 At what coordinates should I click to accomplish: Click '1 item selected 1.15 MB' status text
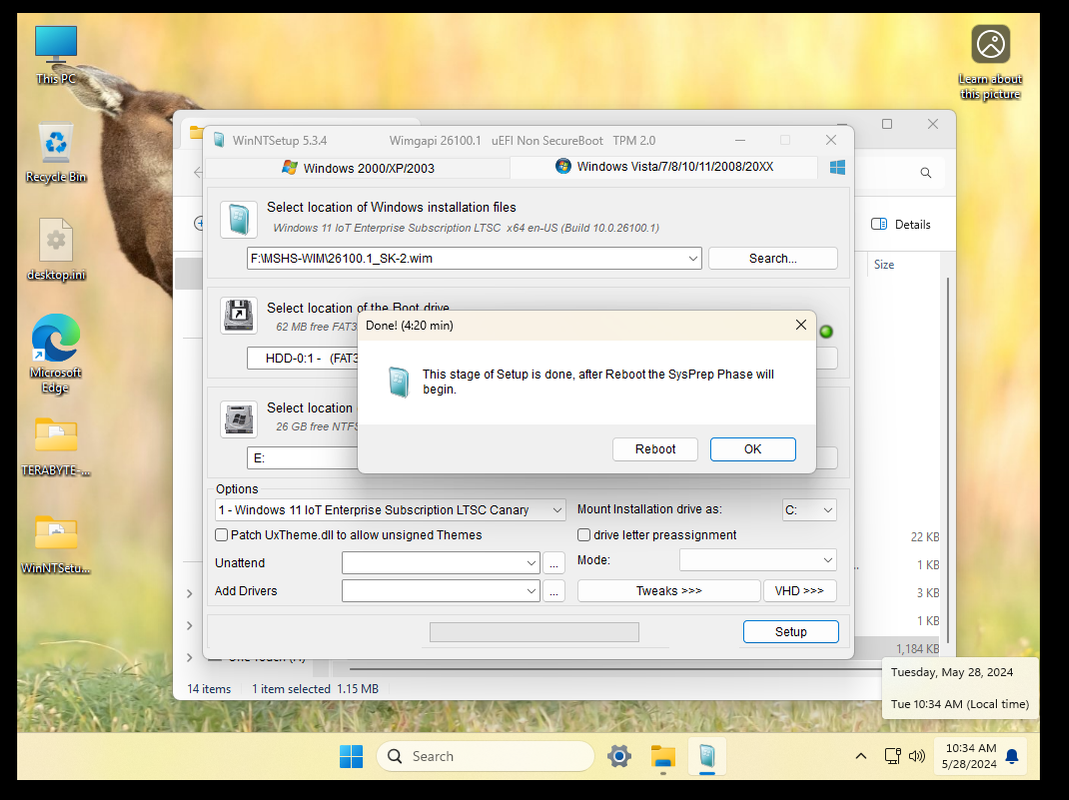tap(315, 689)
